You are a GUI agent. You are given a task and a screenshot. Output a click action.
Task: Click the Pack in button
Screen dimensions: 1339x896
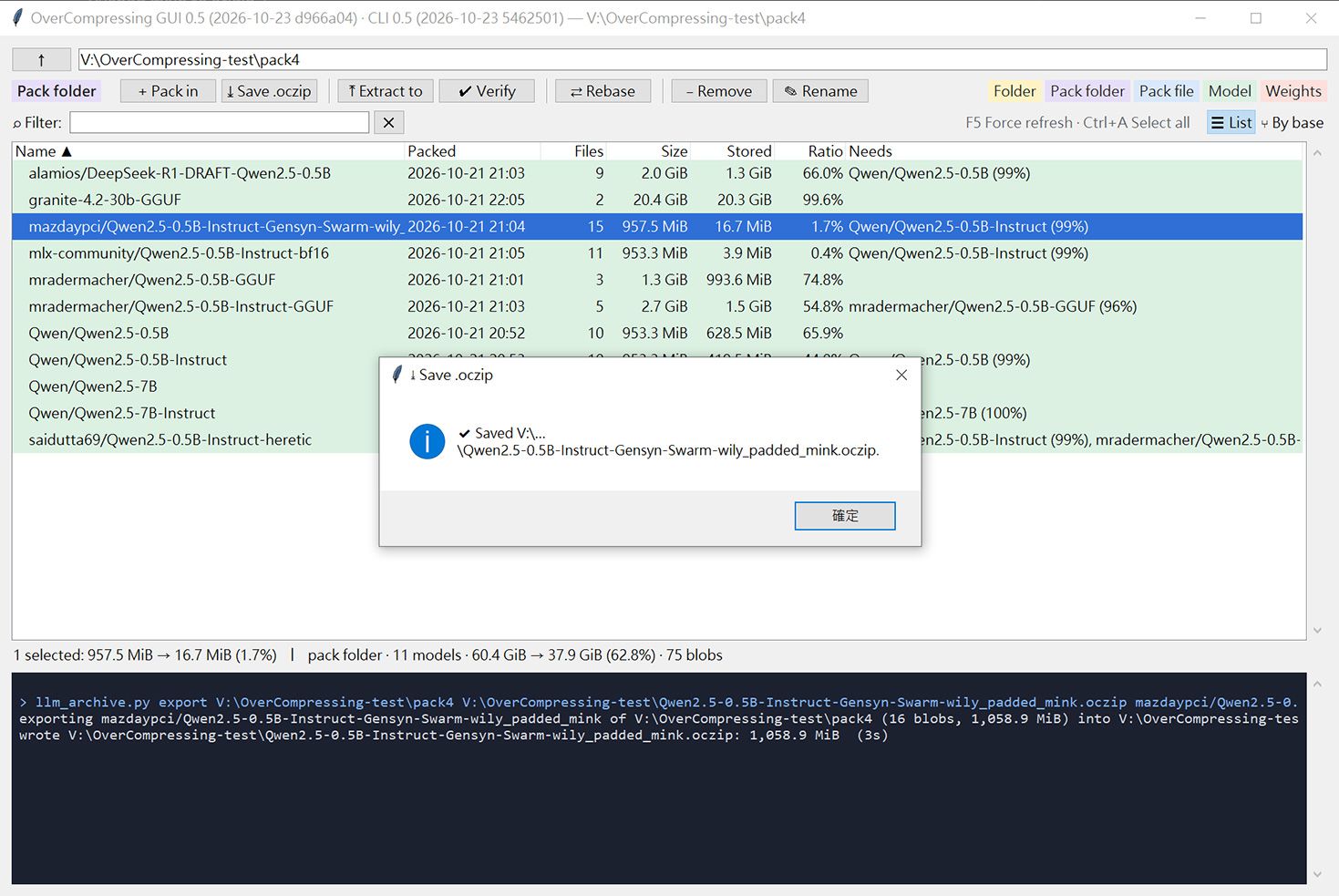click(x=168, y=91)
